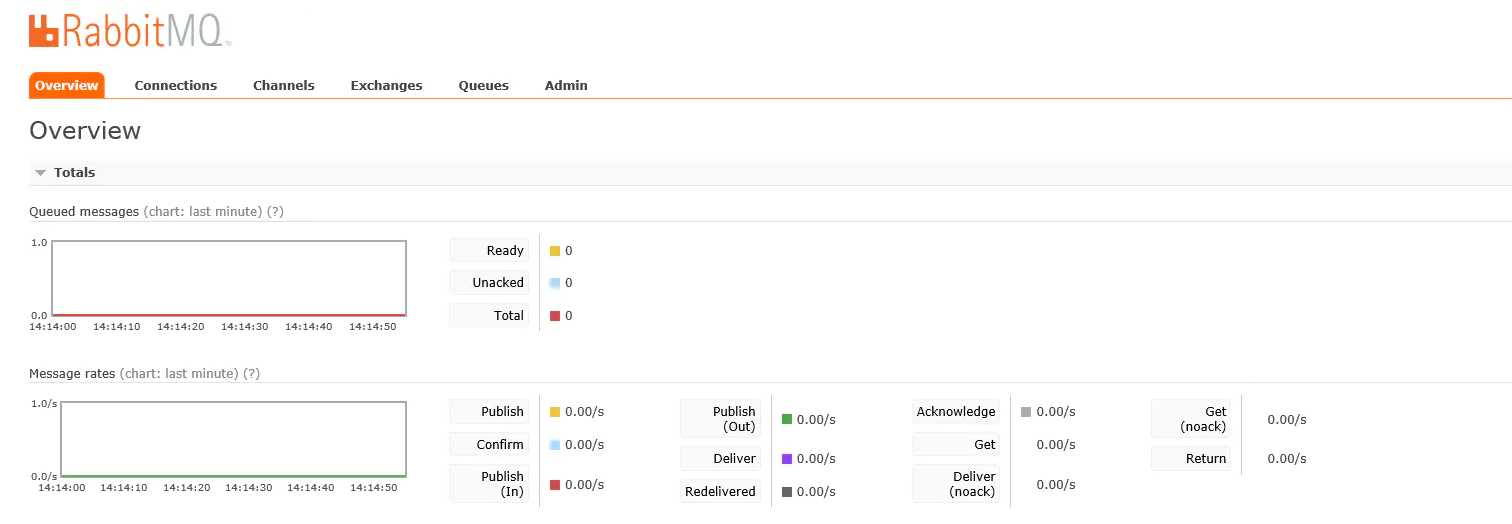
Task: Click the Queued messages chart area
Action: (x=229, y=278)
